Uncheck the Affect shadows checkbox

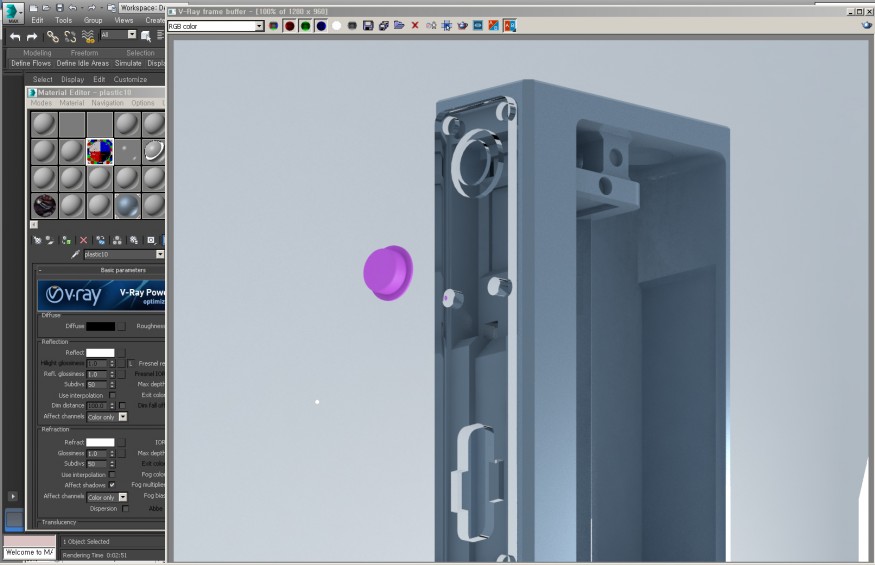pyautogui.click(x=112, y=485)
